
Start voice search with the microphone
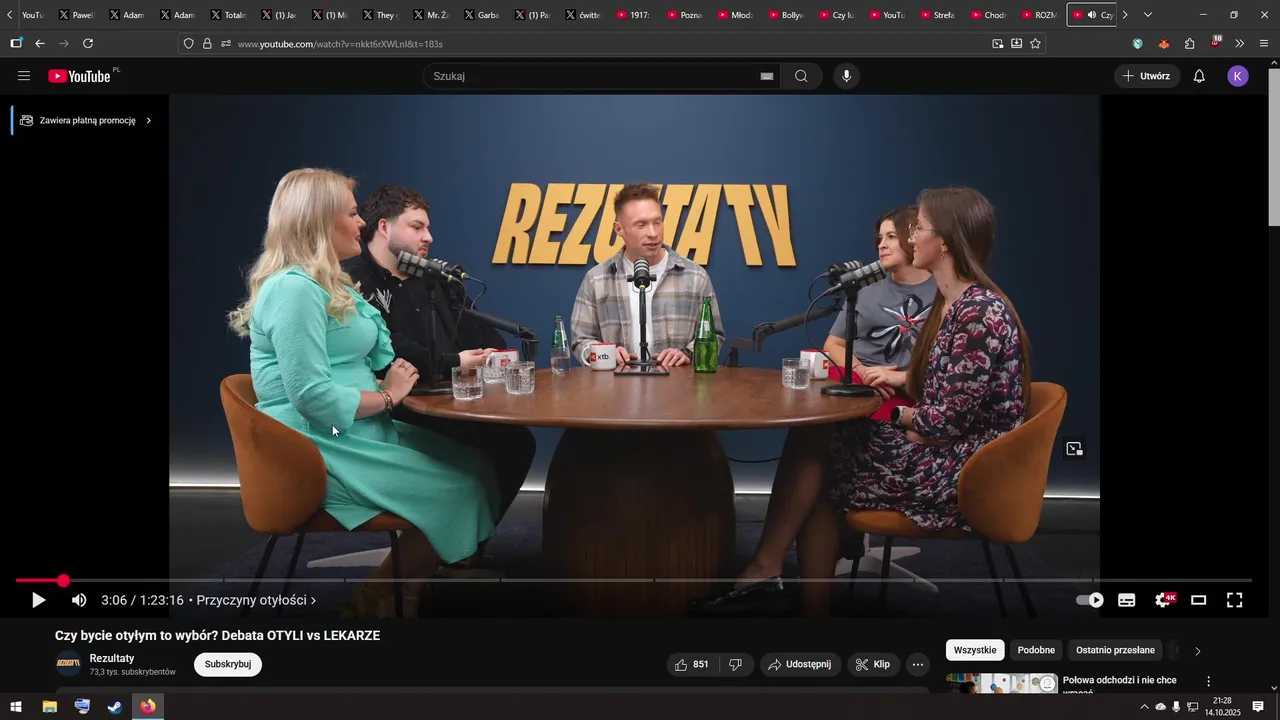pos(846,76)
